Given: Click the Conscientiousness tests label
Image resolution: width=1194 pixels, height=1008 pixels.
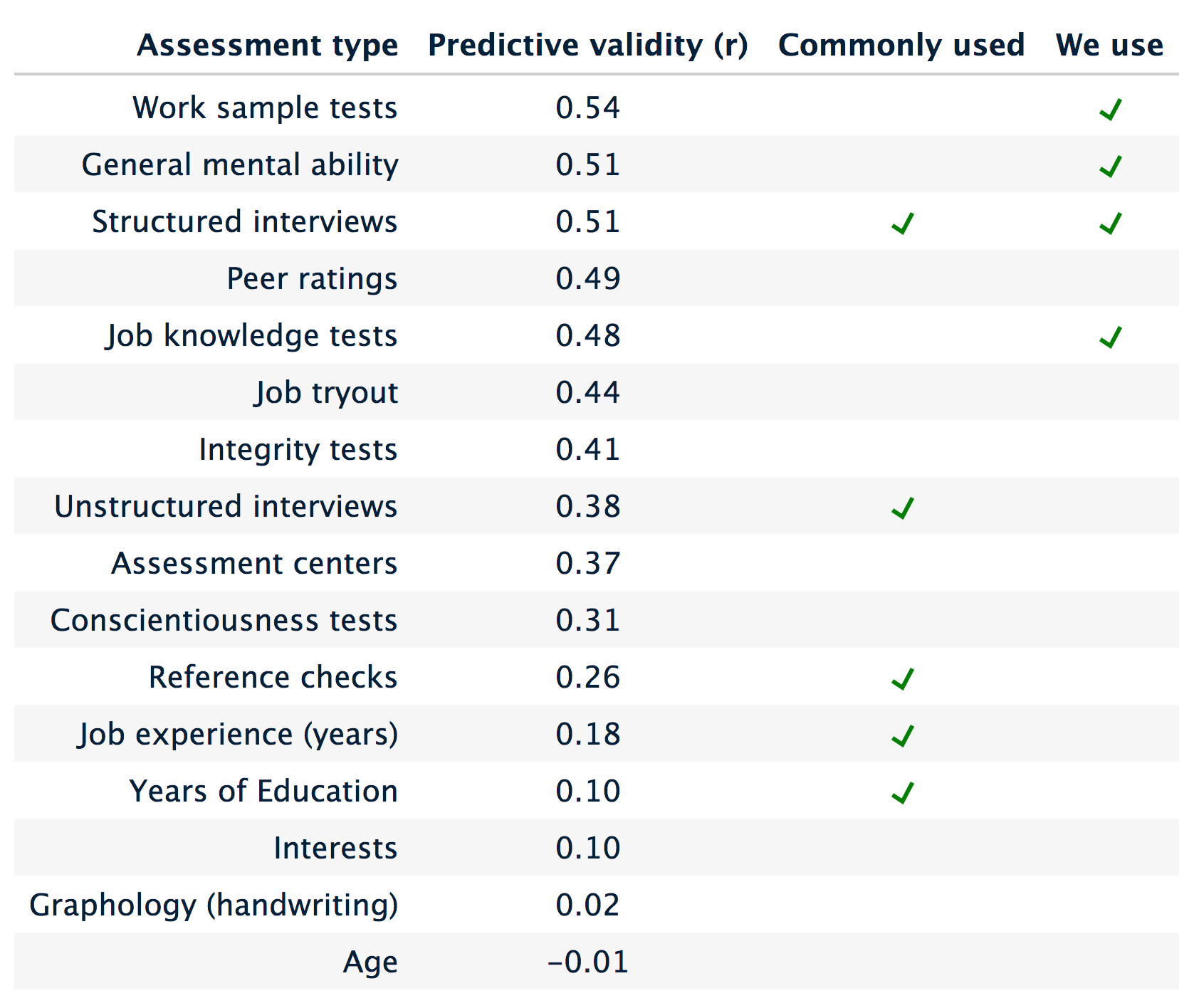Looking at the screenshot, I should (x=224, y=620).
